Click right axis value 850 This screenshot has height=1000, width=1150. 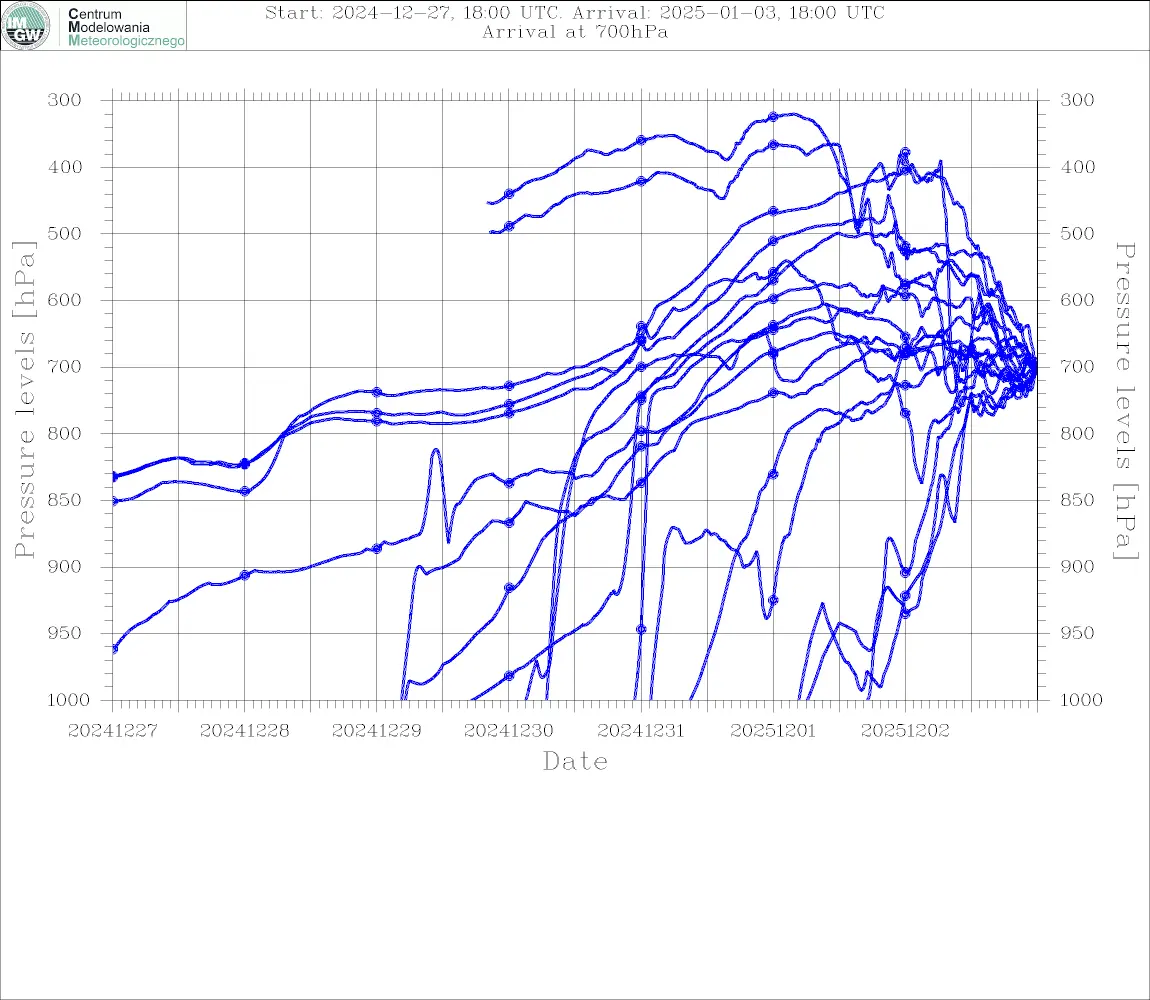click(x=1077, y=500)
